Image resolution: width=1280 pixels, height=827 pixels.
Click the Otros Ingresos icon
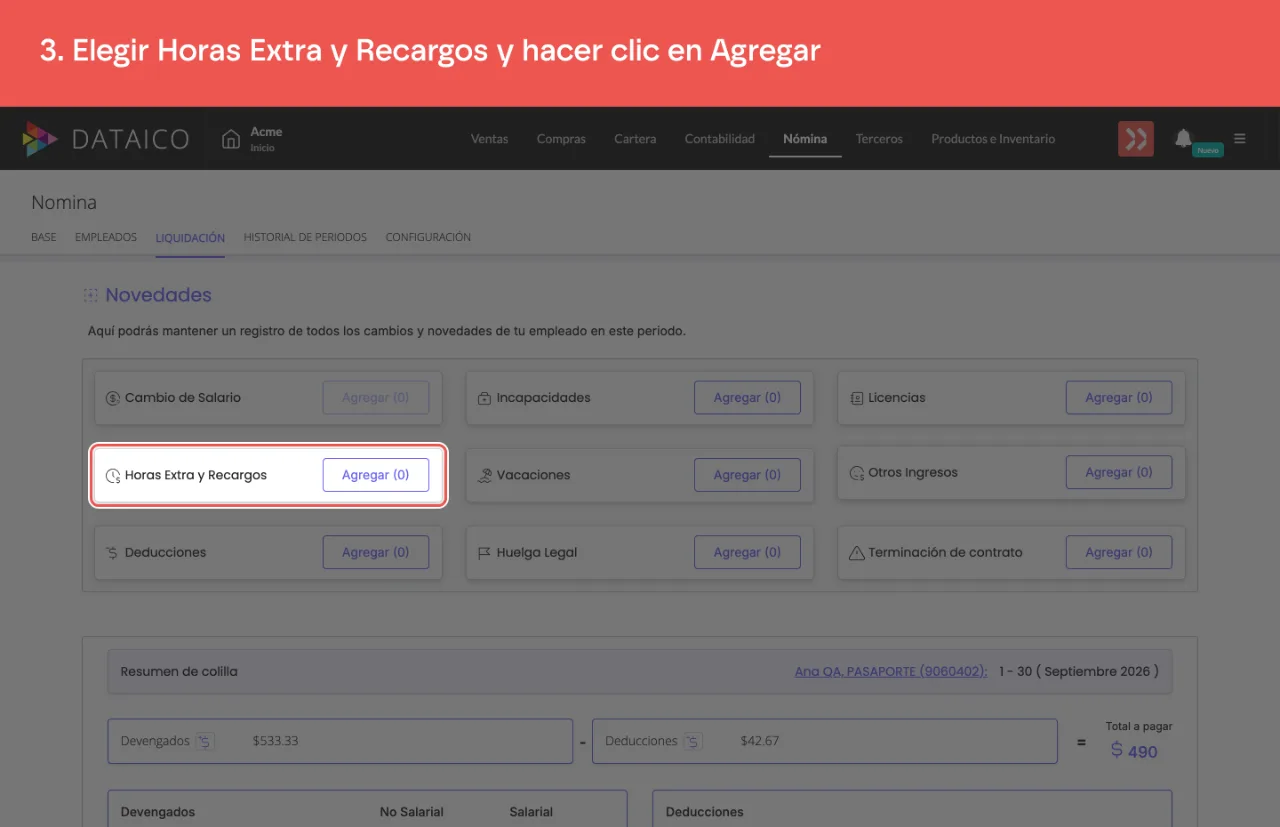[x=857, y=473]
